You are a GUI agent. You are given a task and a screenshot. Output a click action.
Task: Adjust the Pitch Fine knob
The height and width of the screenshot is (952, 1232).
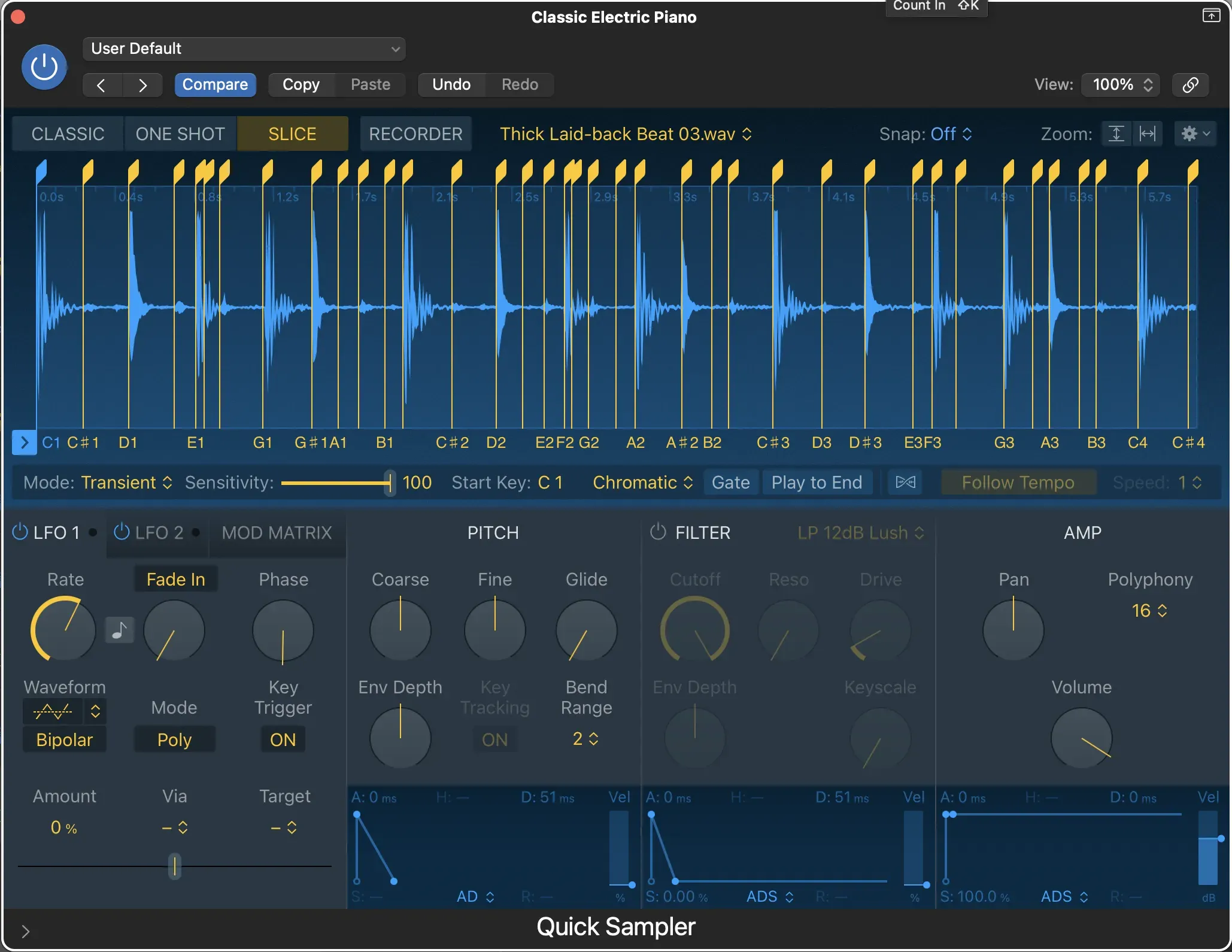coord(495,630)
